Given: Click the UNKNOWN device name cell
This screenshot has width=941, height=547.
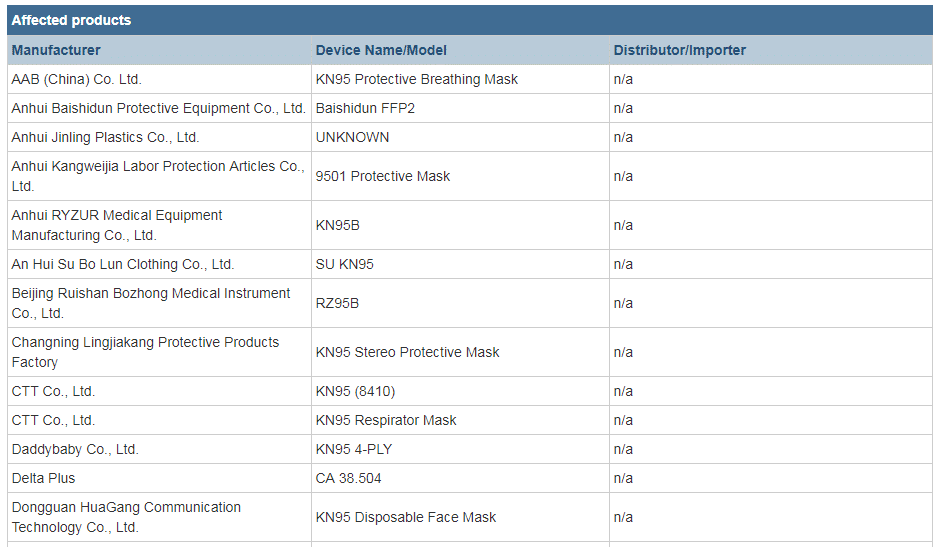Looking at the screenshot, I should tap(460, 137).
